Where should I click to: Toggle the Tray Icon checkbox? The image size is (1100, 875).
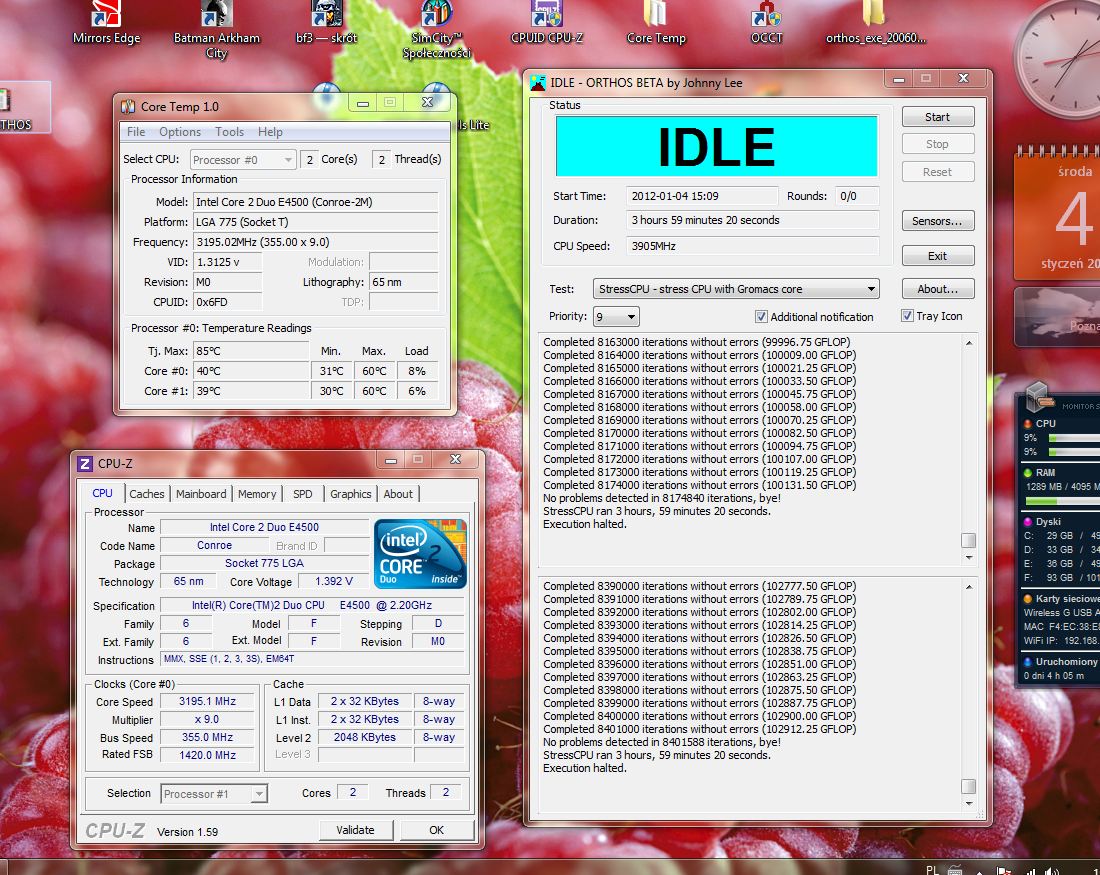[907, 316]
